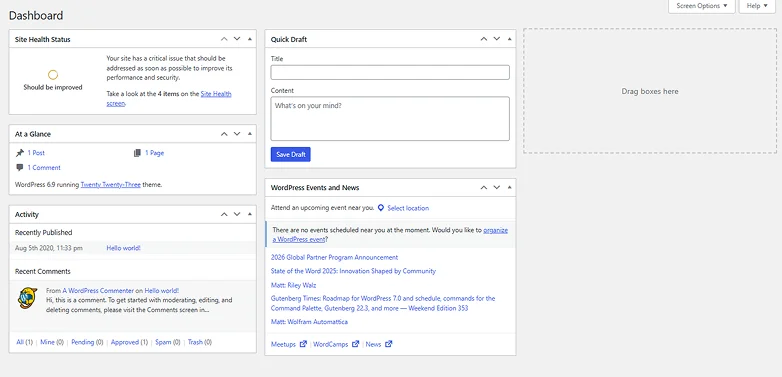Open the Hello world! recently published post
Viewport: 782px width, 377px height.
pos(124,248)
